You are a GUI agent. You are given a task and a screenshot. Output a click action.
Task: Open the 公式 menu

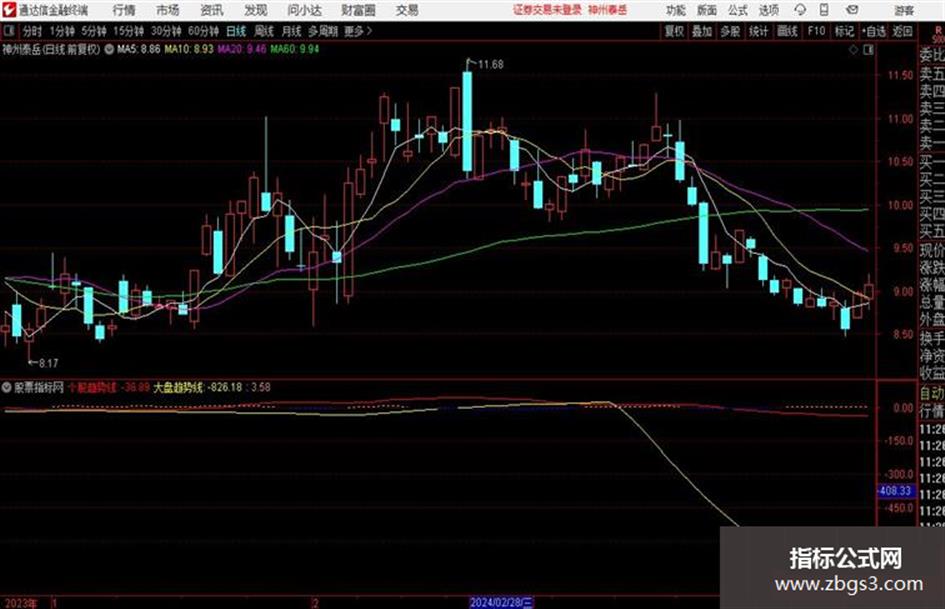738,10
